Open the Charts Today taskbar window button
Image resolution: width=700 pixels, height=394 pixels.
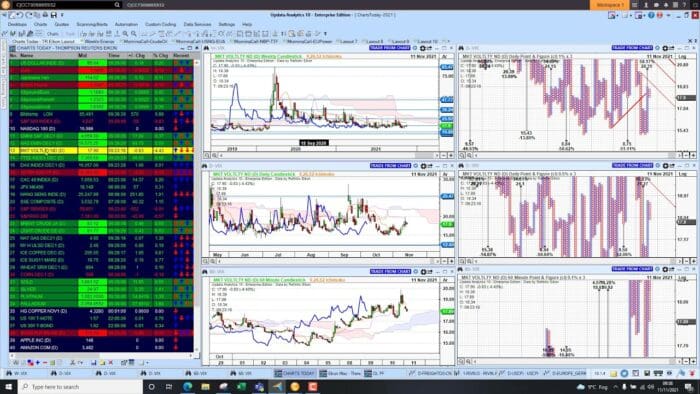coord(295,373)
